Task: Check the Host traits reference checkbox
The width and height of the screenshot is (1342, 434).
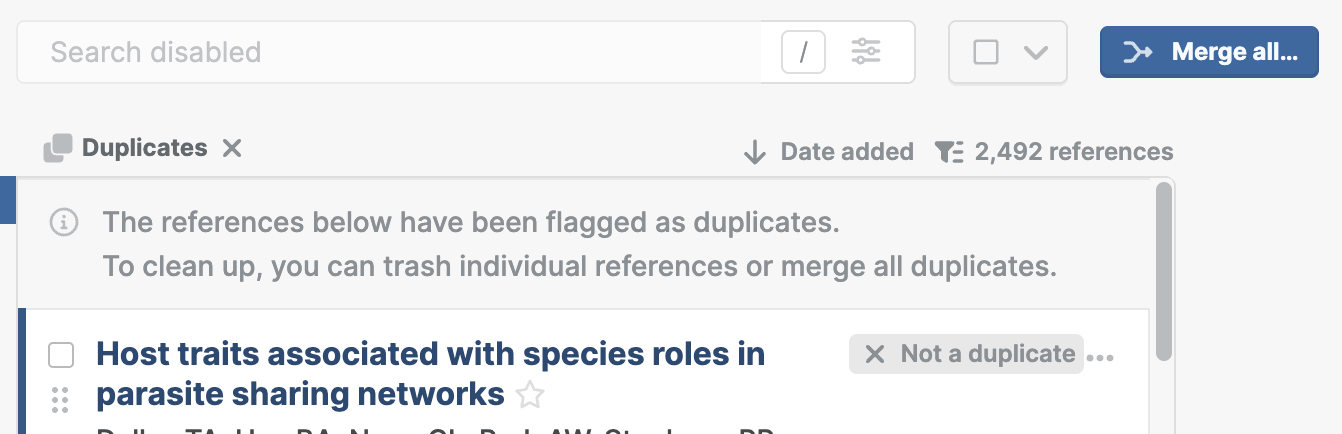Action: point(61,355)
